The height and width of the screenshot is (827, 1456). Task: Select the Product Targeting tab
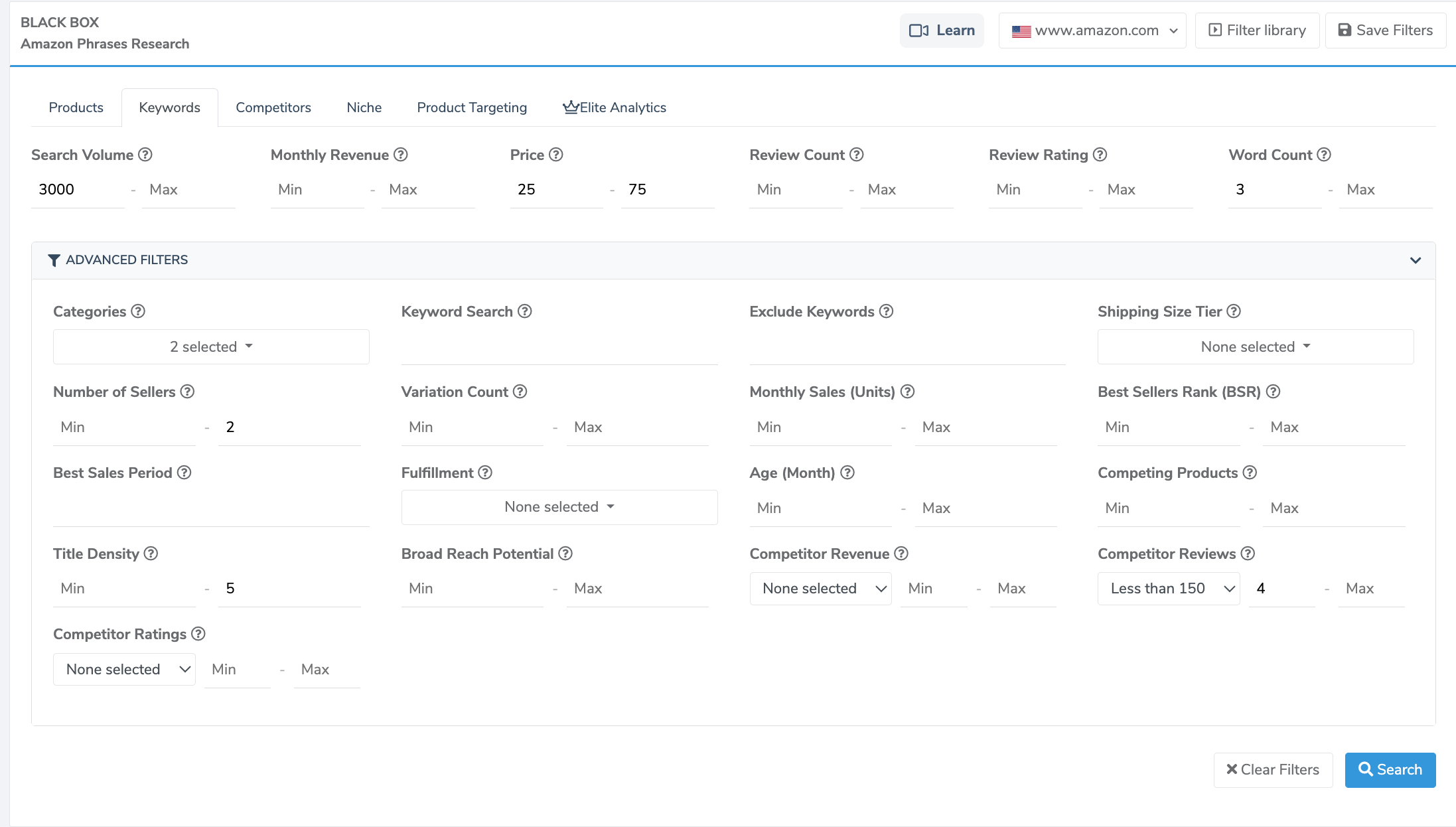click(471, 107)
